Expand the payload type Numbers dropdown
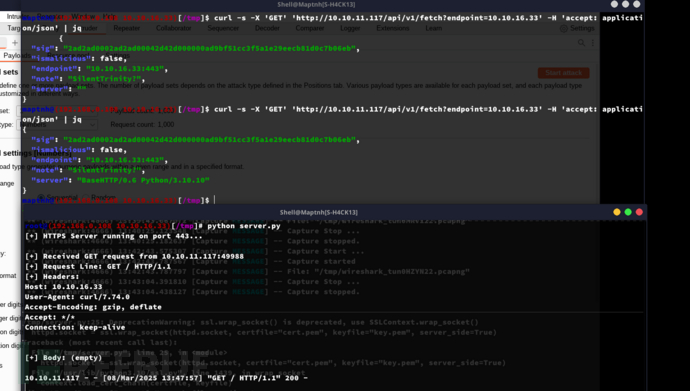This screenshot has height=391, width=690. (57, 124)
